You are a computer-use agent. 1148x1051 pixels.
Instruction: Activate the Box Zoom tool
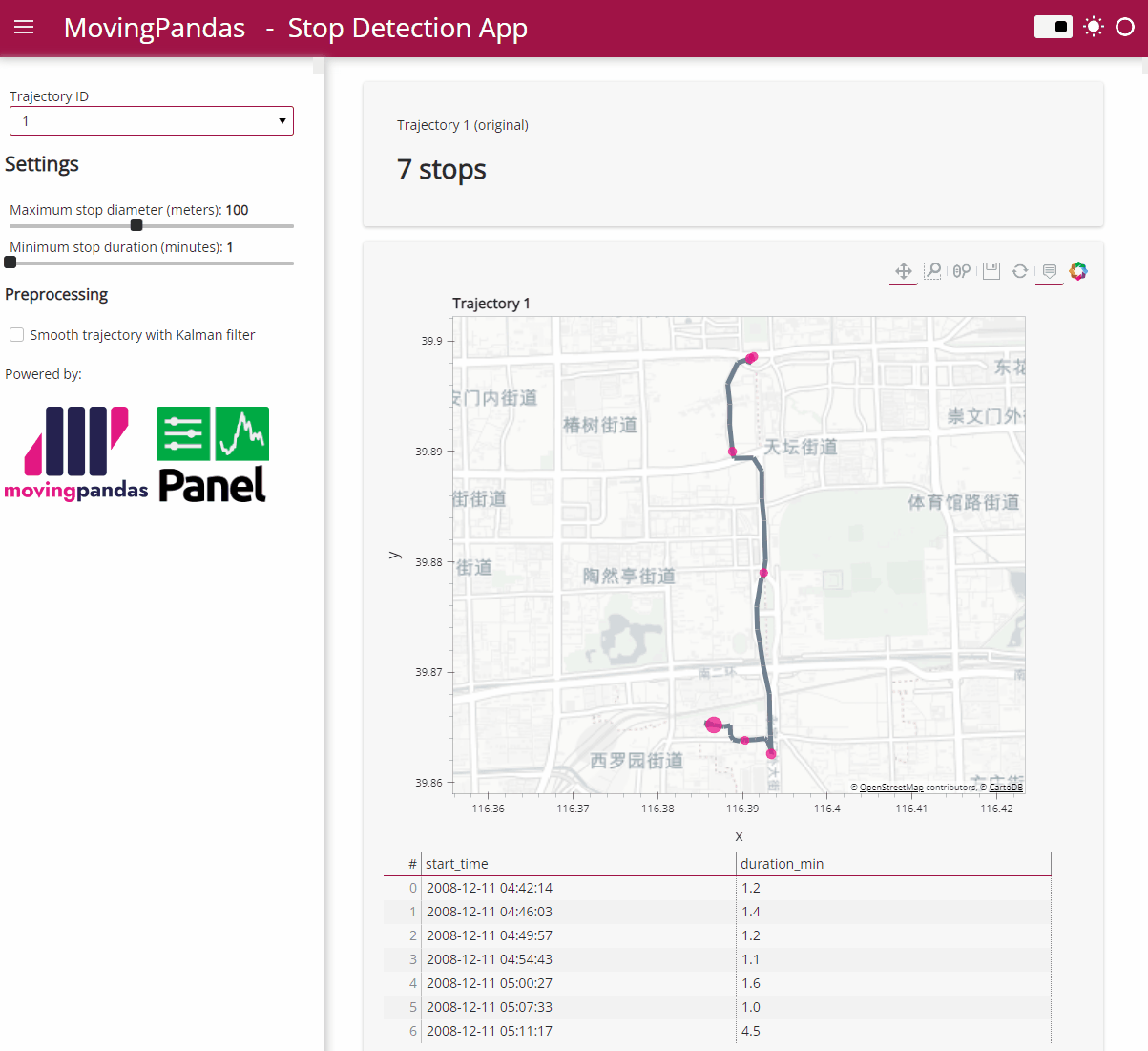(932, 271)
